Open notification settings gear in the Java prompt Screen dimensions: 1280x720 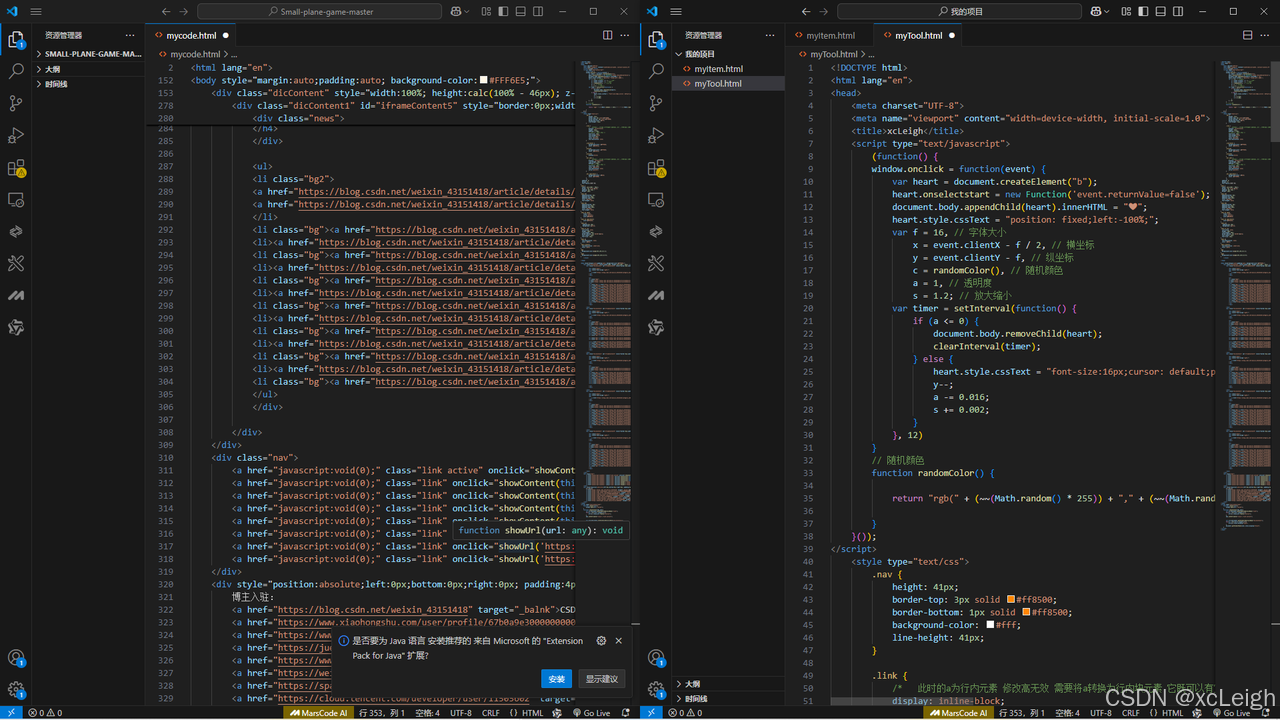coord(601,641)
